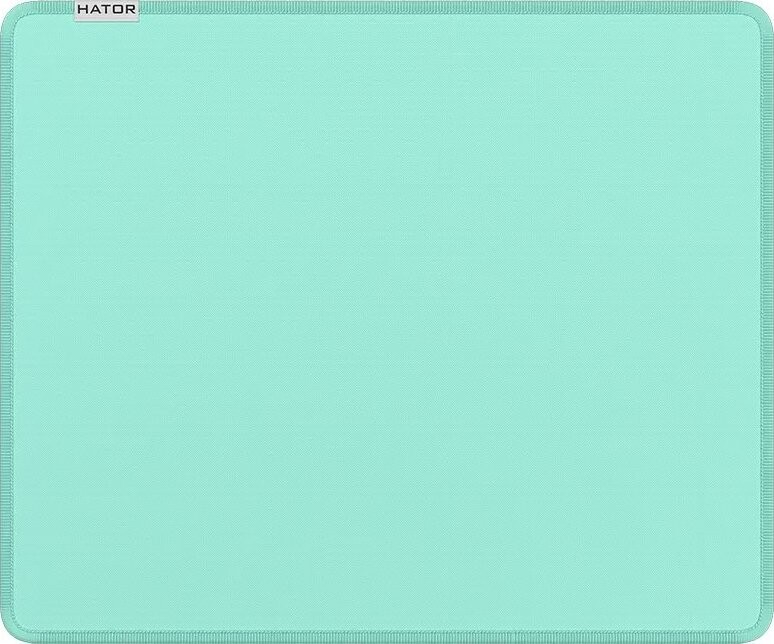
Task: Click the letter T in HATOR logo
Action: [106, 11]
